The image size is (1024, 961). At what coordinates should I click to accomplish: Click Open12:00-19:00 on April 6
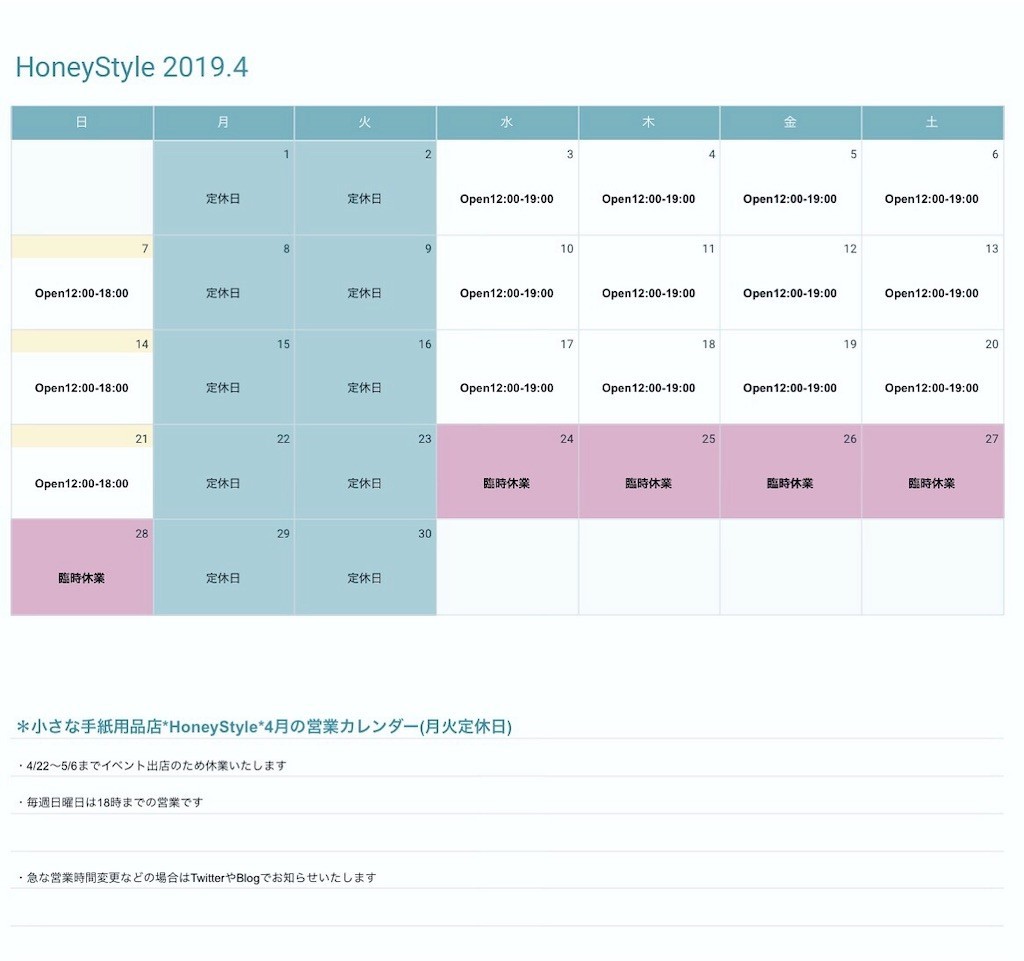tap(932, 199)
